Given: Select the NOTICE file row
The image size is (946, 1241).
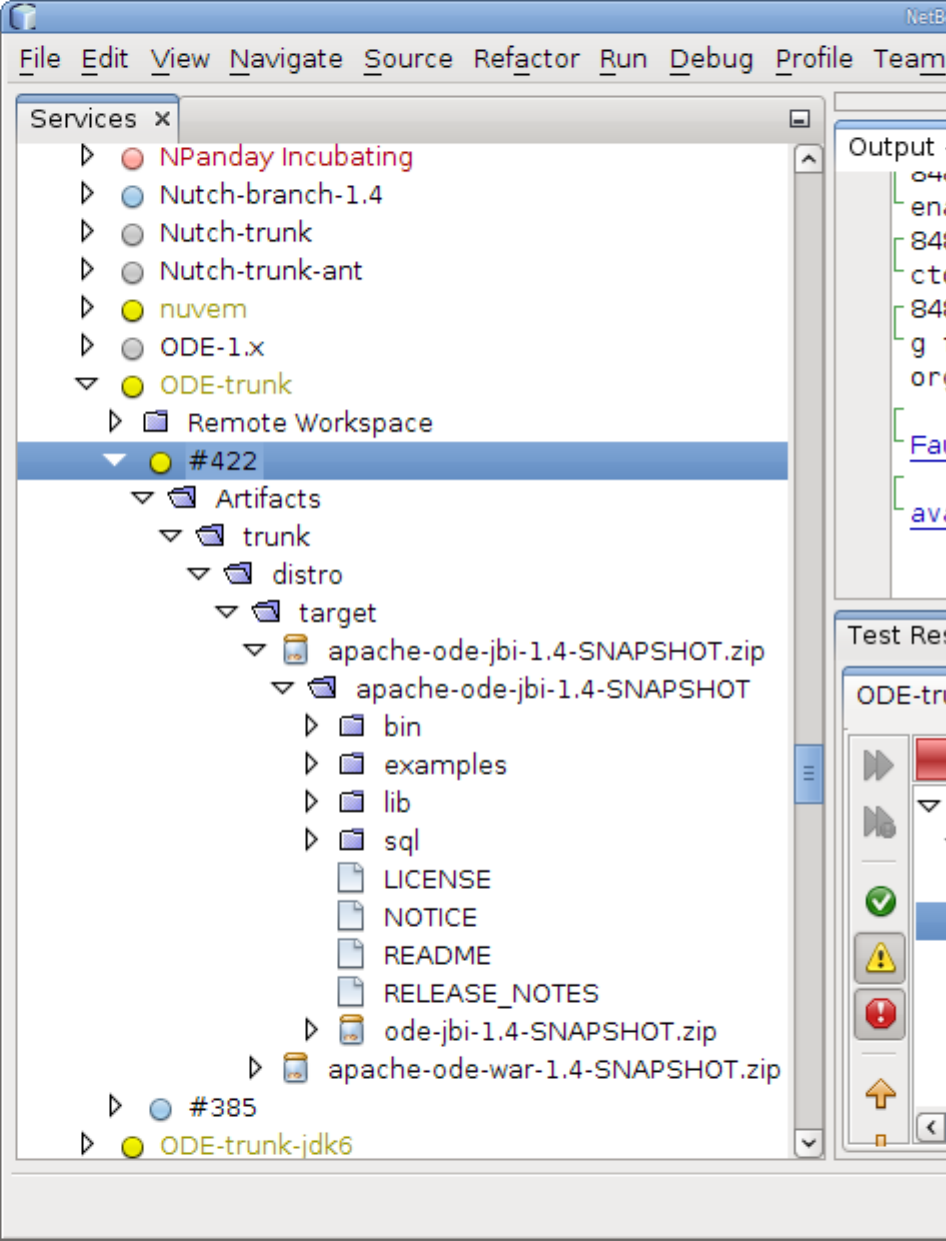Looking at the screenshot, I should click(430, 917).
